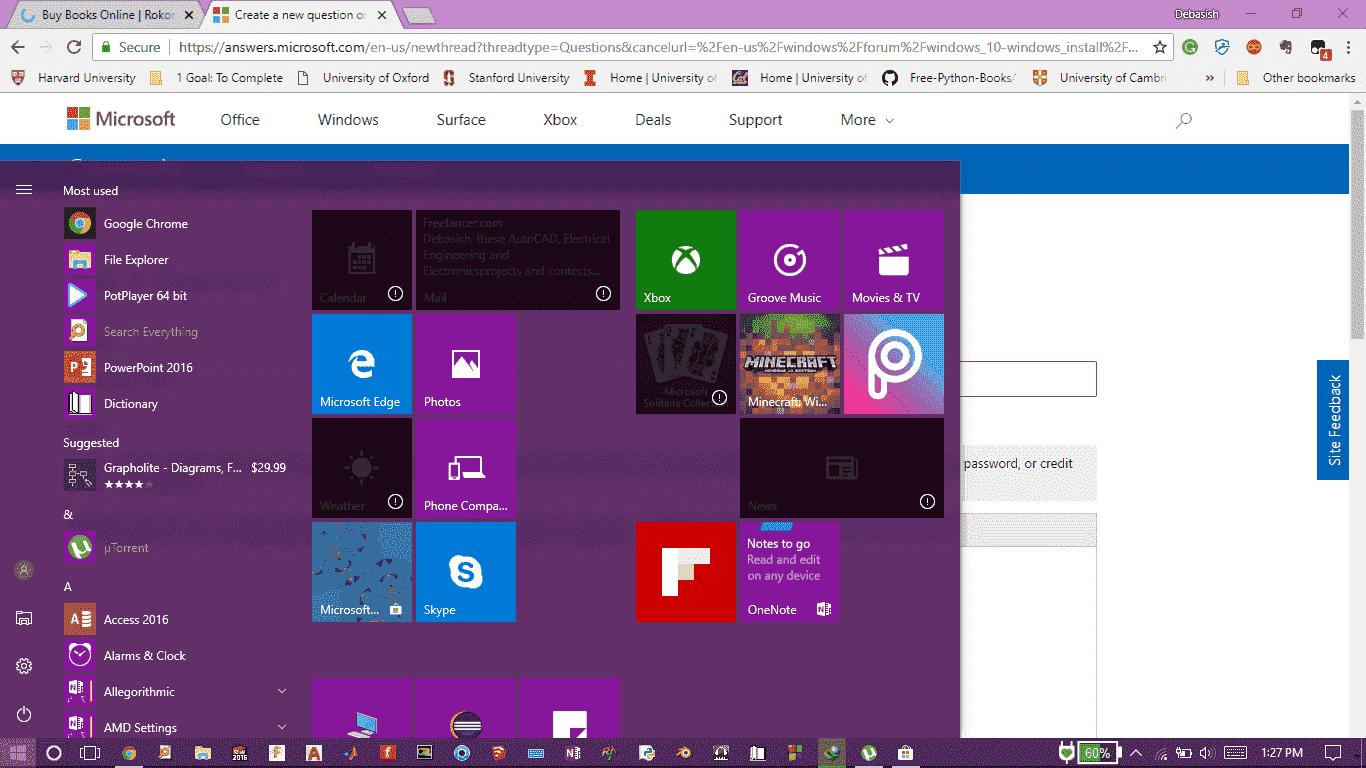1366x768 pixels.
Task: Open the More dropdown in Microsoft navigation
Action: coord(867,120)
